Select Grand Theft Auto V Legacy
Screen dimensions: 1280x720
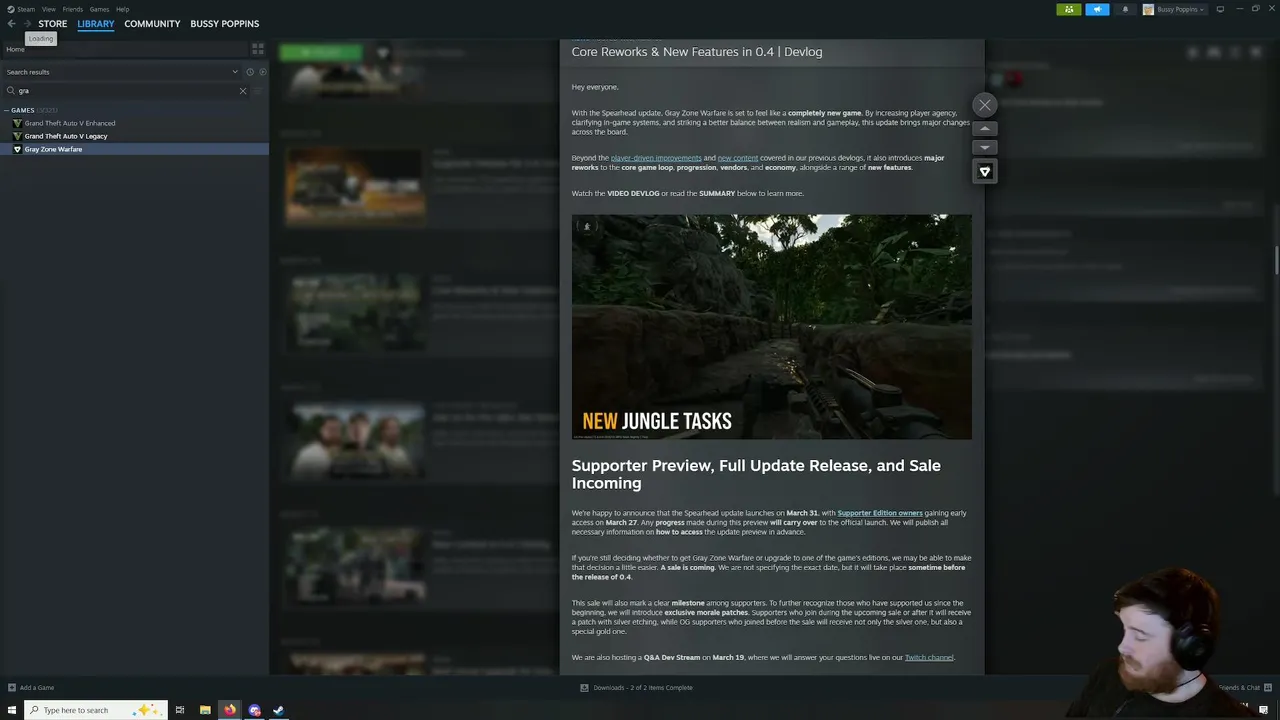65,136
